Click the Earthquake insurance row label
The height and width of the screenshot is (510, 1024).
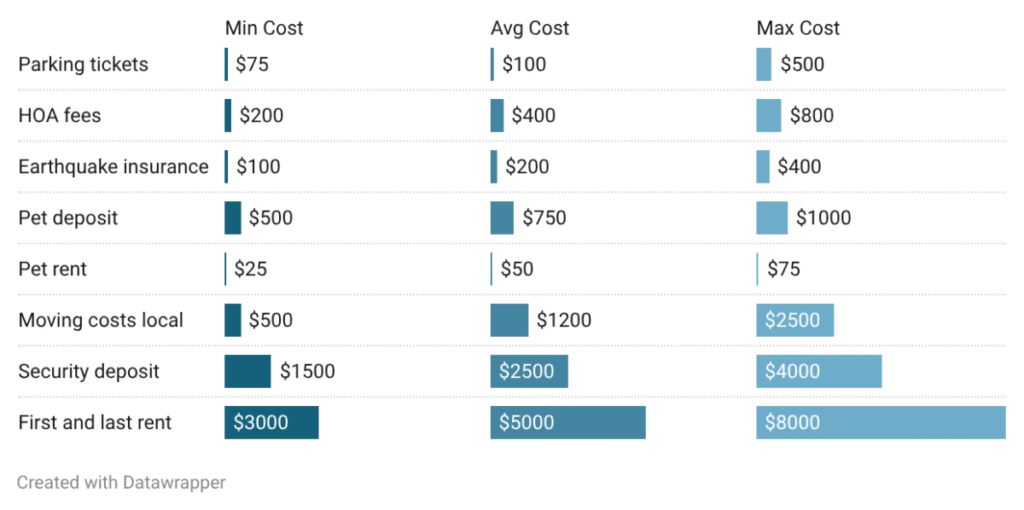pos(113,166)
